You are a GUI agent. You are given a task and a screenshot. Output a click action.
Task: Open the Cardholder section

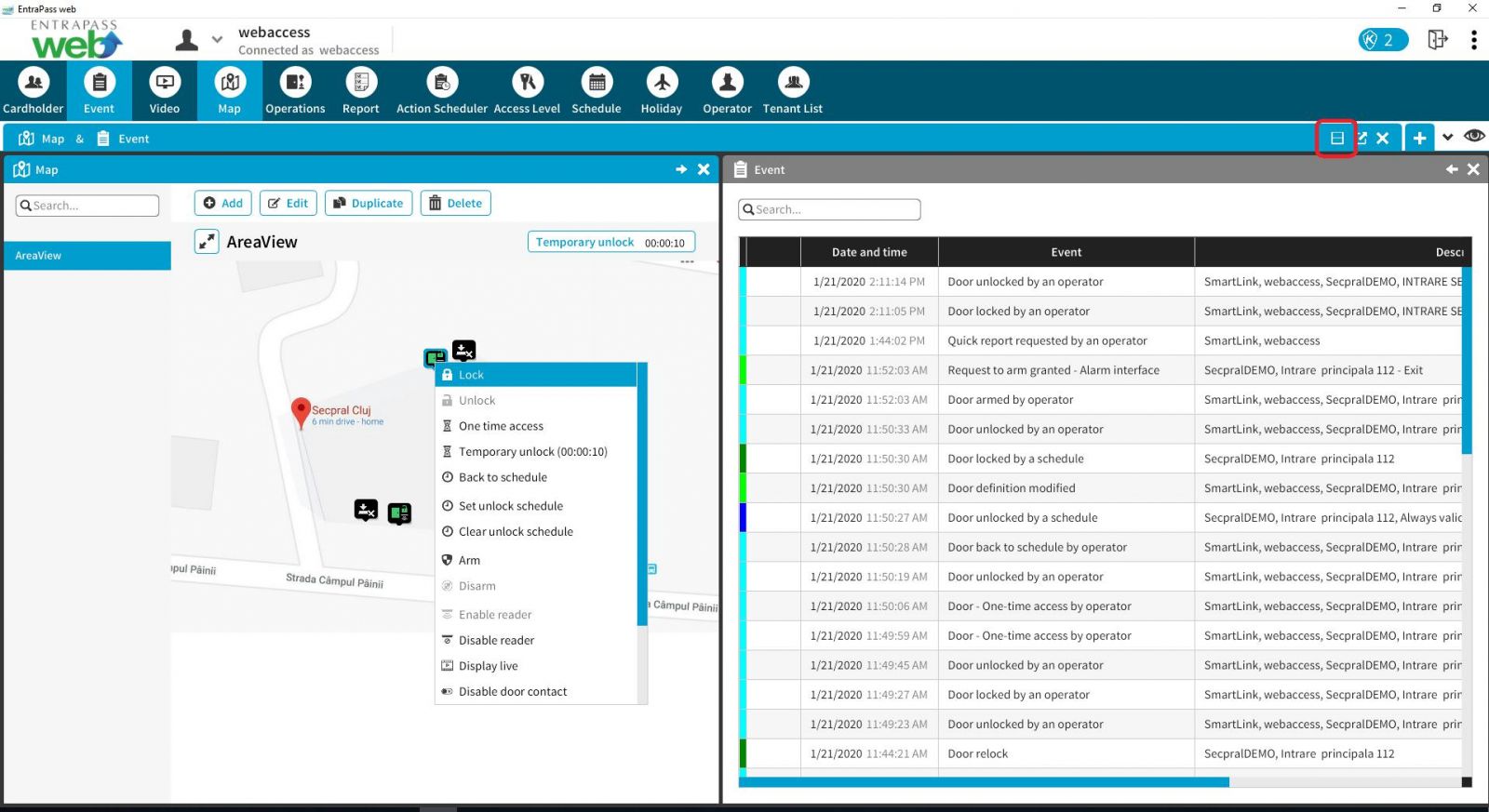(x=34, y=91)
